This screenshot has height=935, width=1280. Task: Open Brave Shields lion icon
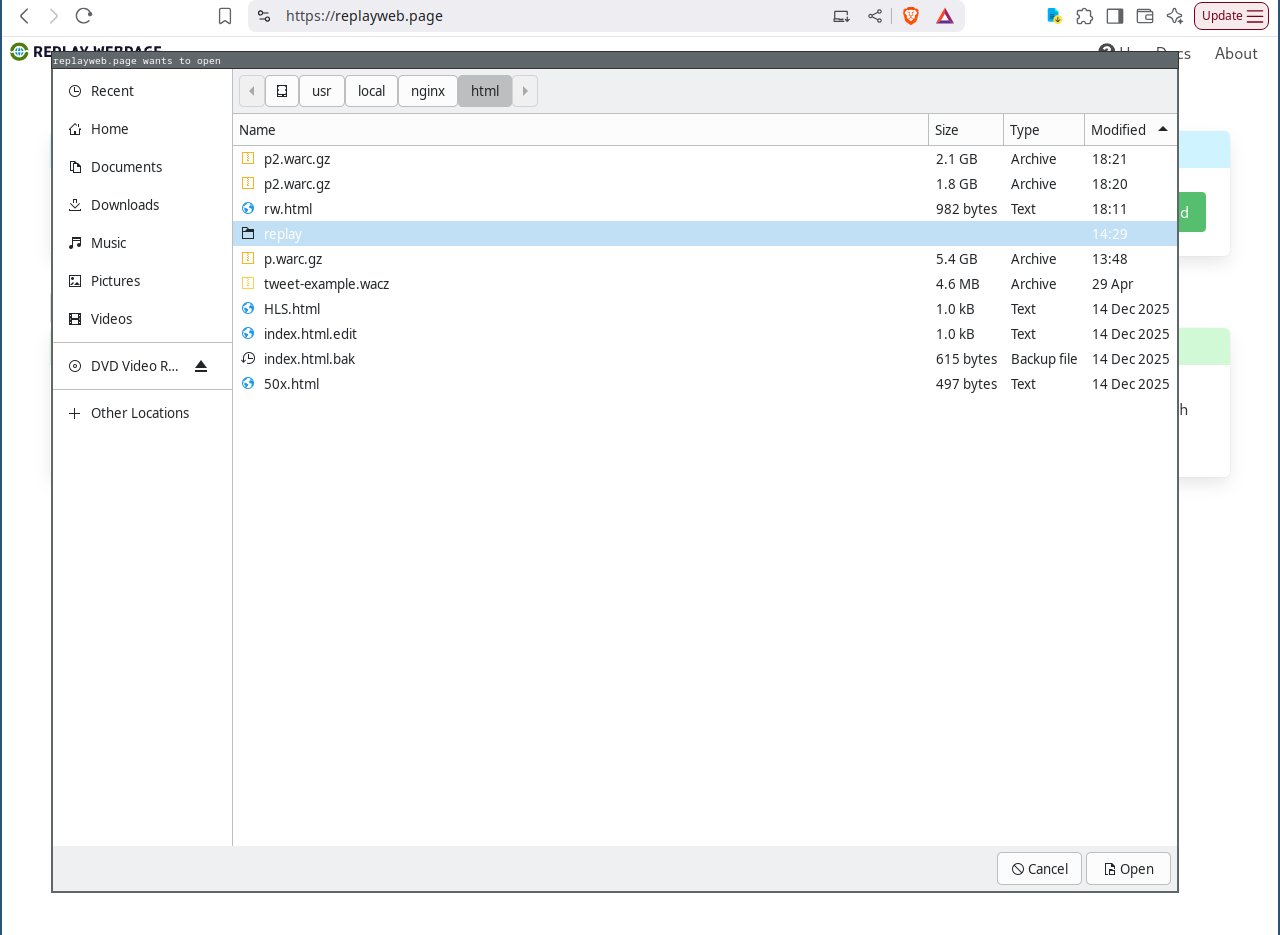pos(910,16)
